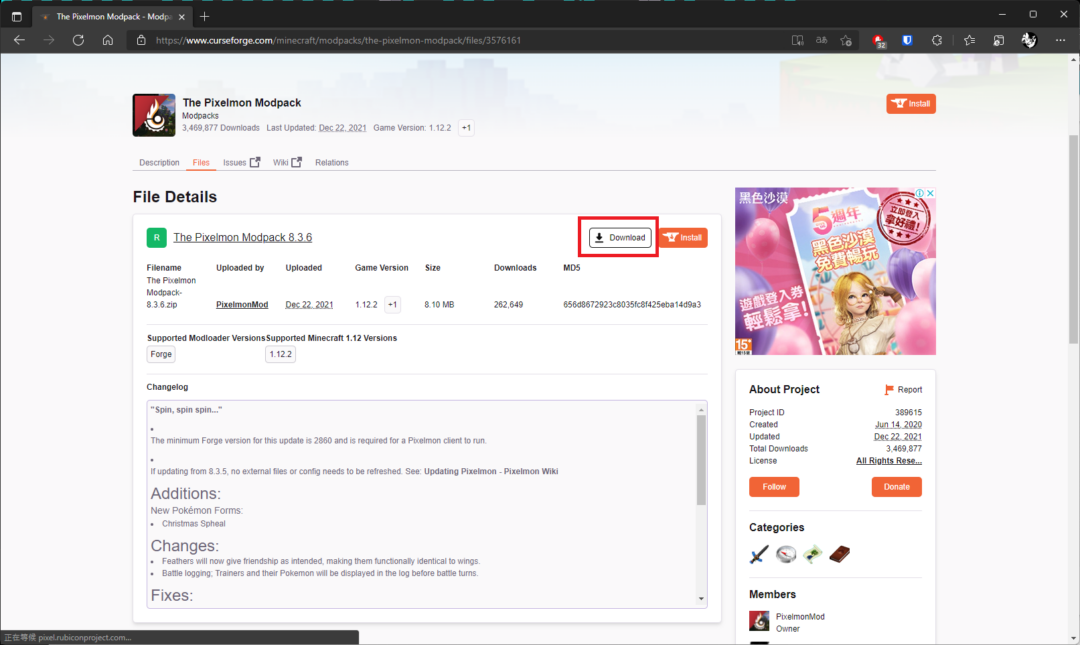Open the Wiki external tab
The image size is (1080, 645).
coord(287,163)
